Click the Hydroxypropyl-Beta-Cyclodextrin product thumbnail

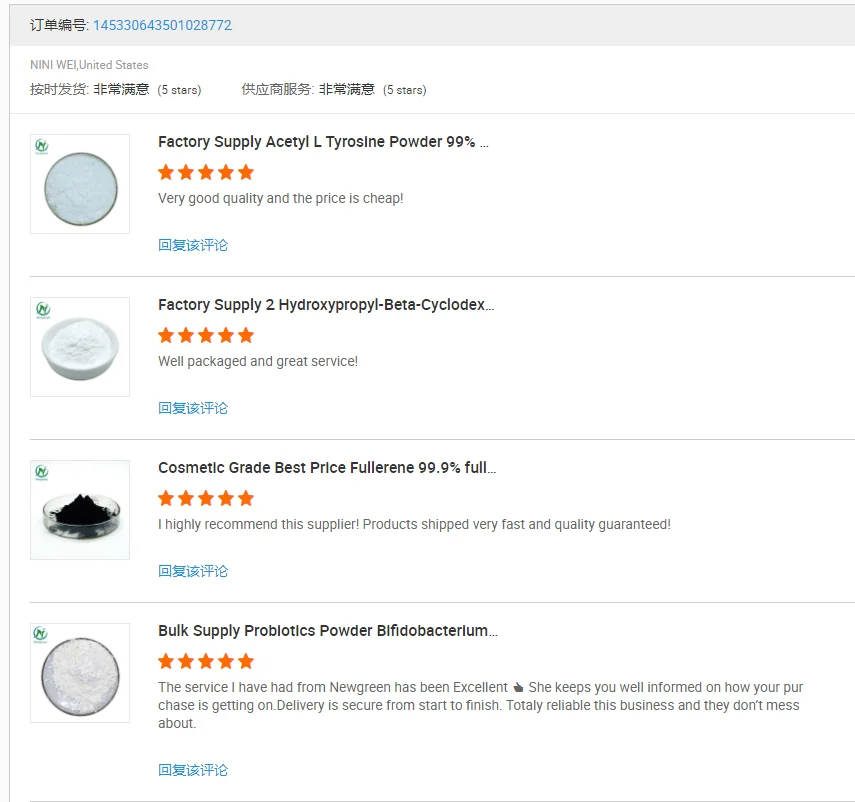click(x=80, y=347)
